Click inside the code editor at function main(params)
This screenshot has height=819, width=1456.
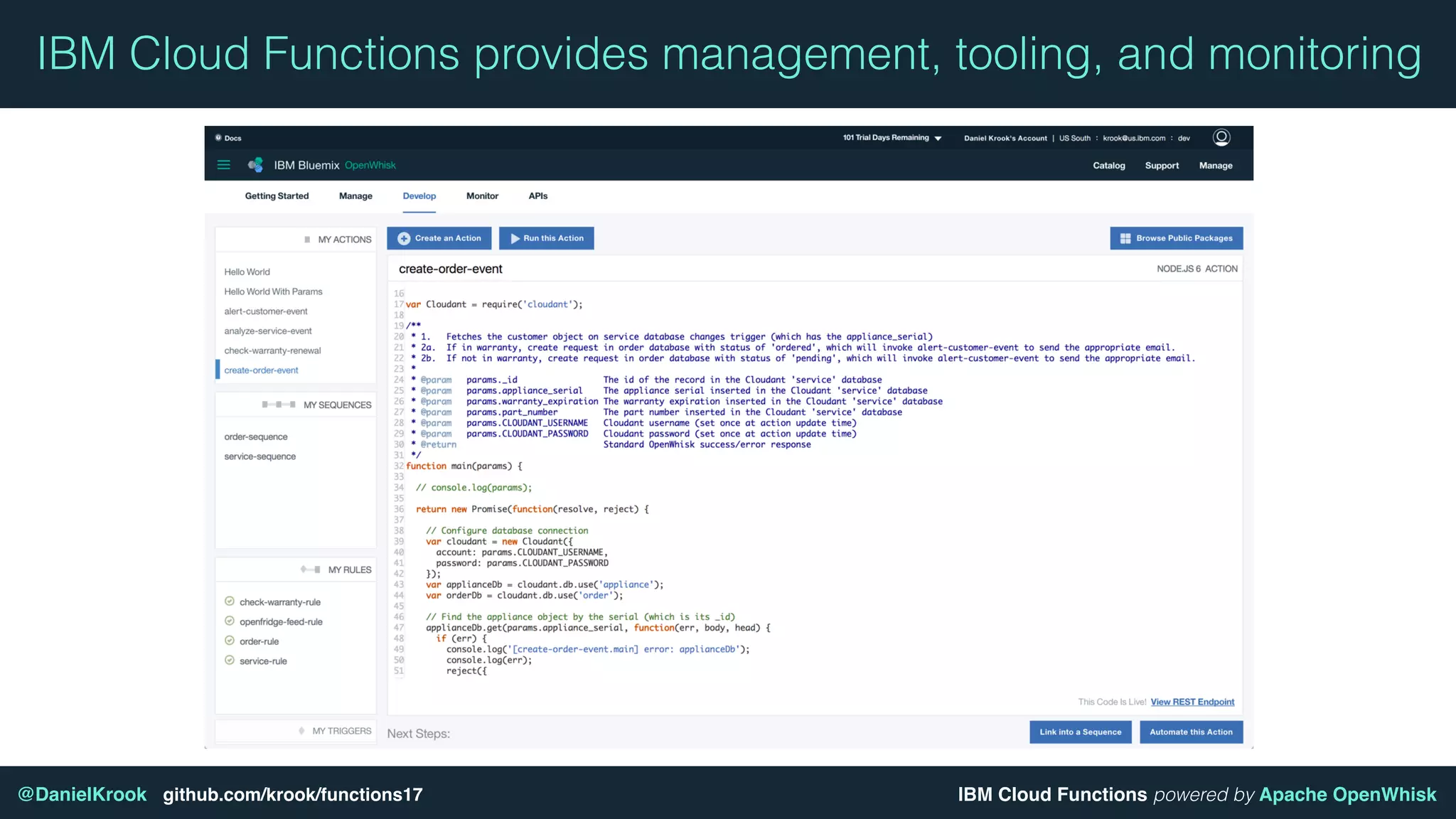[x=464, y=466]
